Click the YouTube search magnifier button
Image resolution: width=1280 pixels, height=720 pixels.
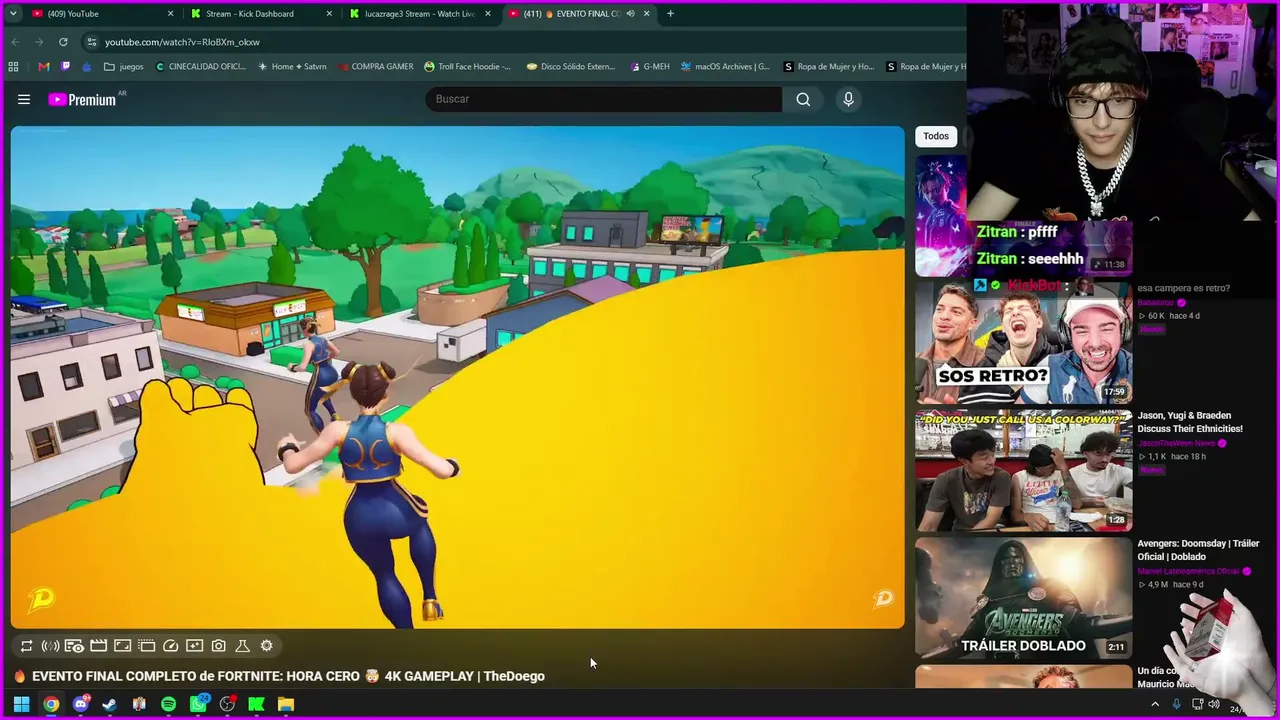click(x=803, y=99)
